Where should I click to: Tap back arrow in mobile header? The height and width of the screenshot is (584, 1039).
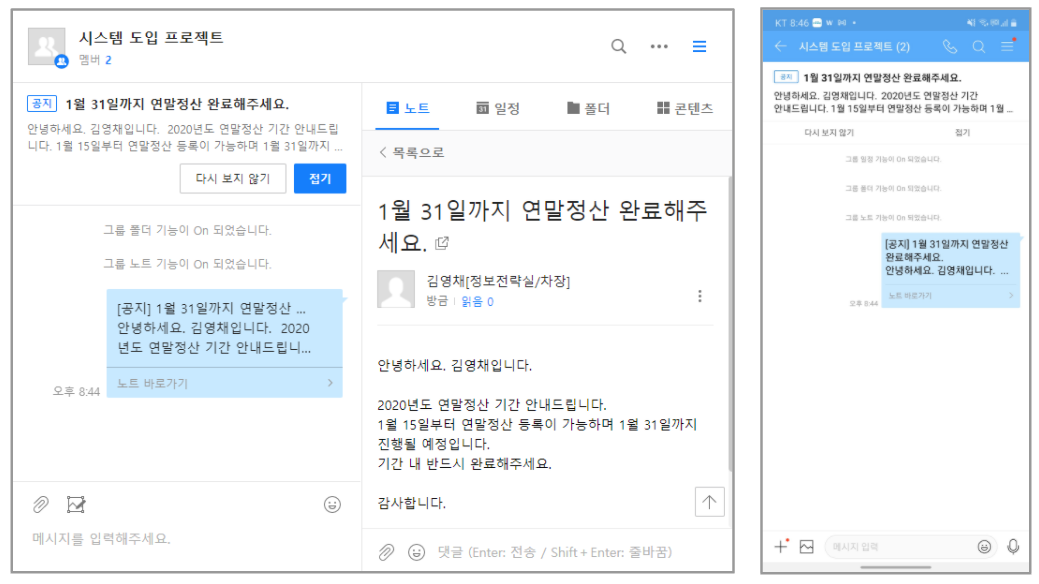coord(781,46)
